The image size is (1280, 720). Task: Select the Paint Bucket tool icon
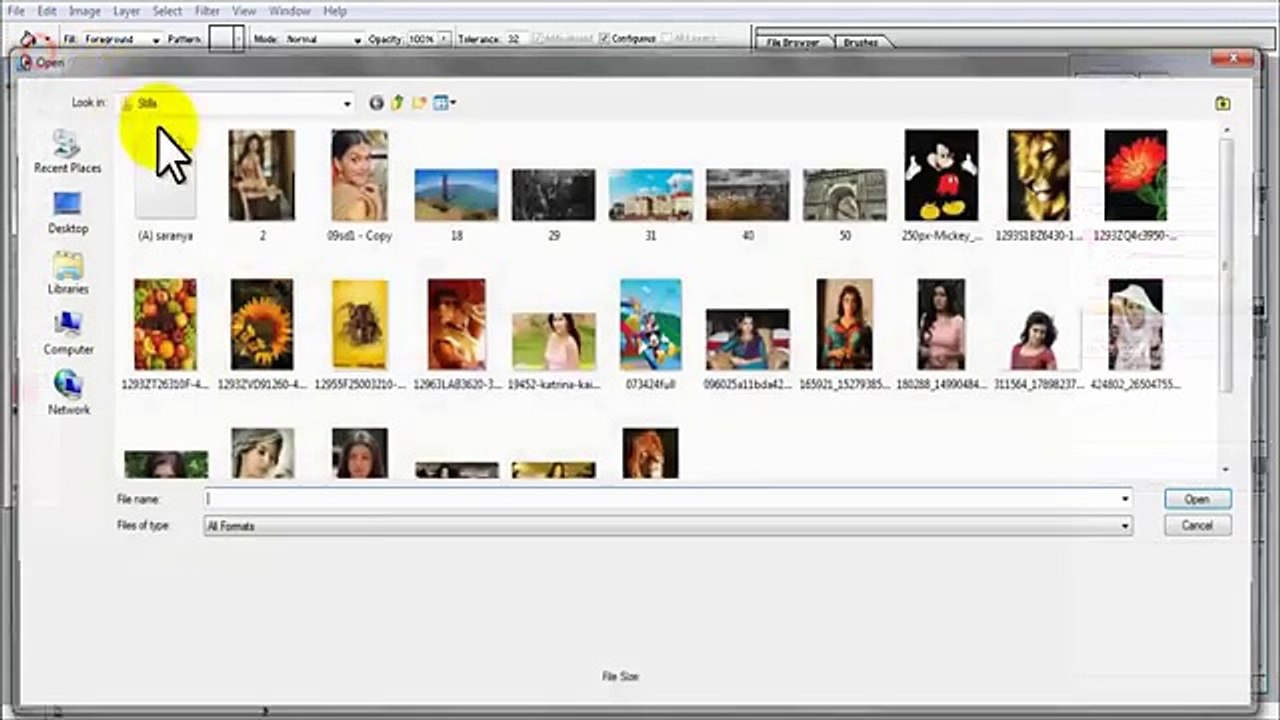pos(29,39)
